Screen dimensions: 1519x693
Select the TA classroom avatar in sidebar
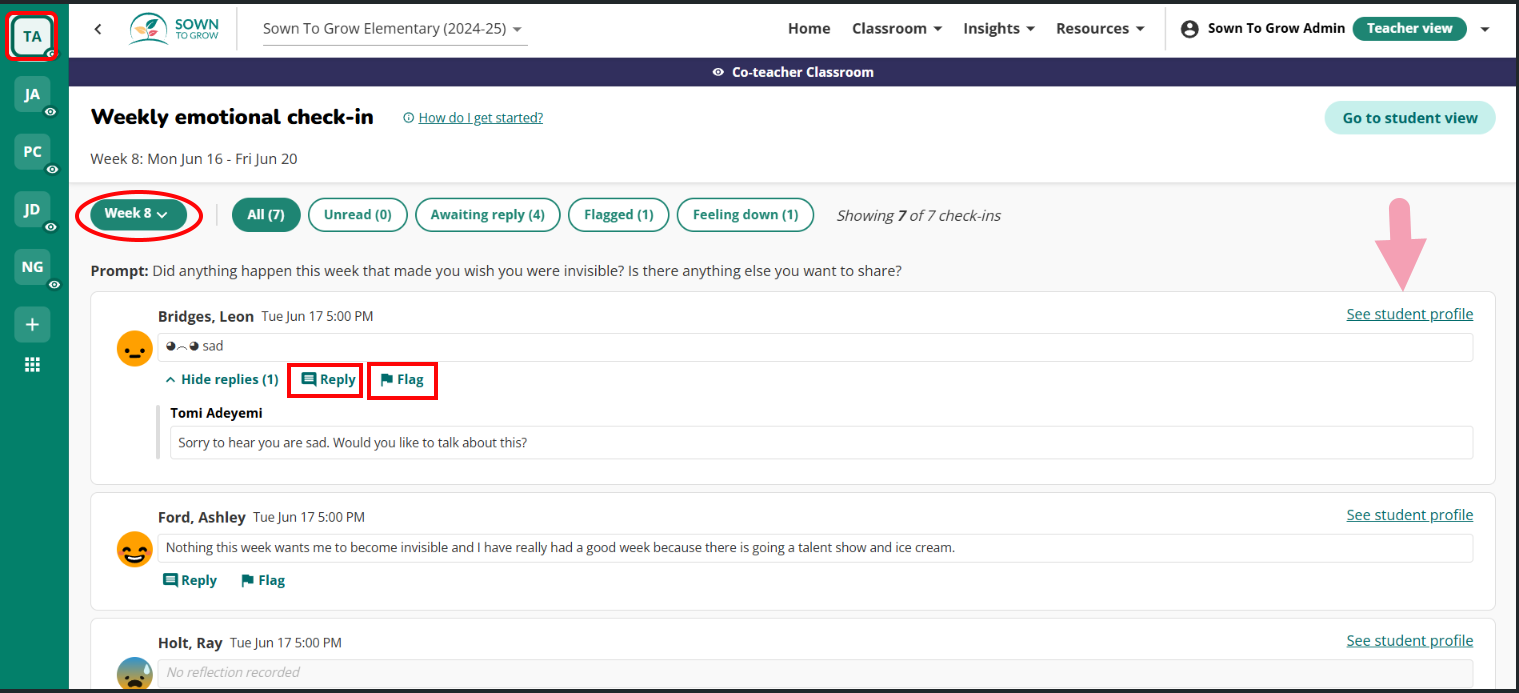coord(32,37)
